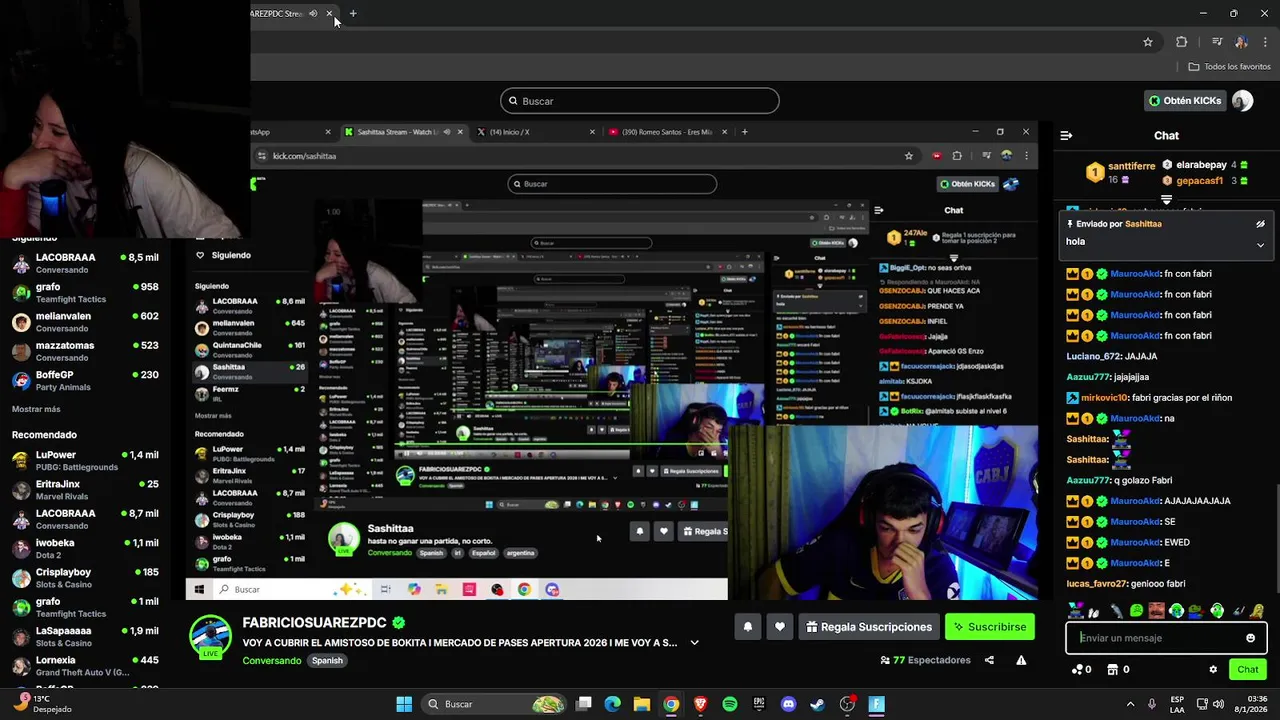Click FABRICIOSUAREZPDC live avatar

point(210,636)
